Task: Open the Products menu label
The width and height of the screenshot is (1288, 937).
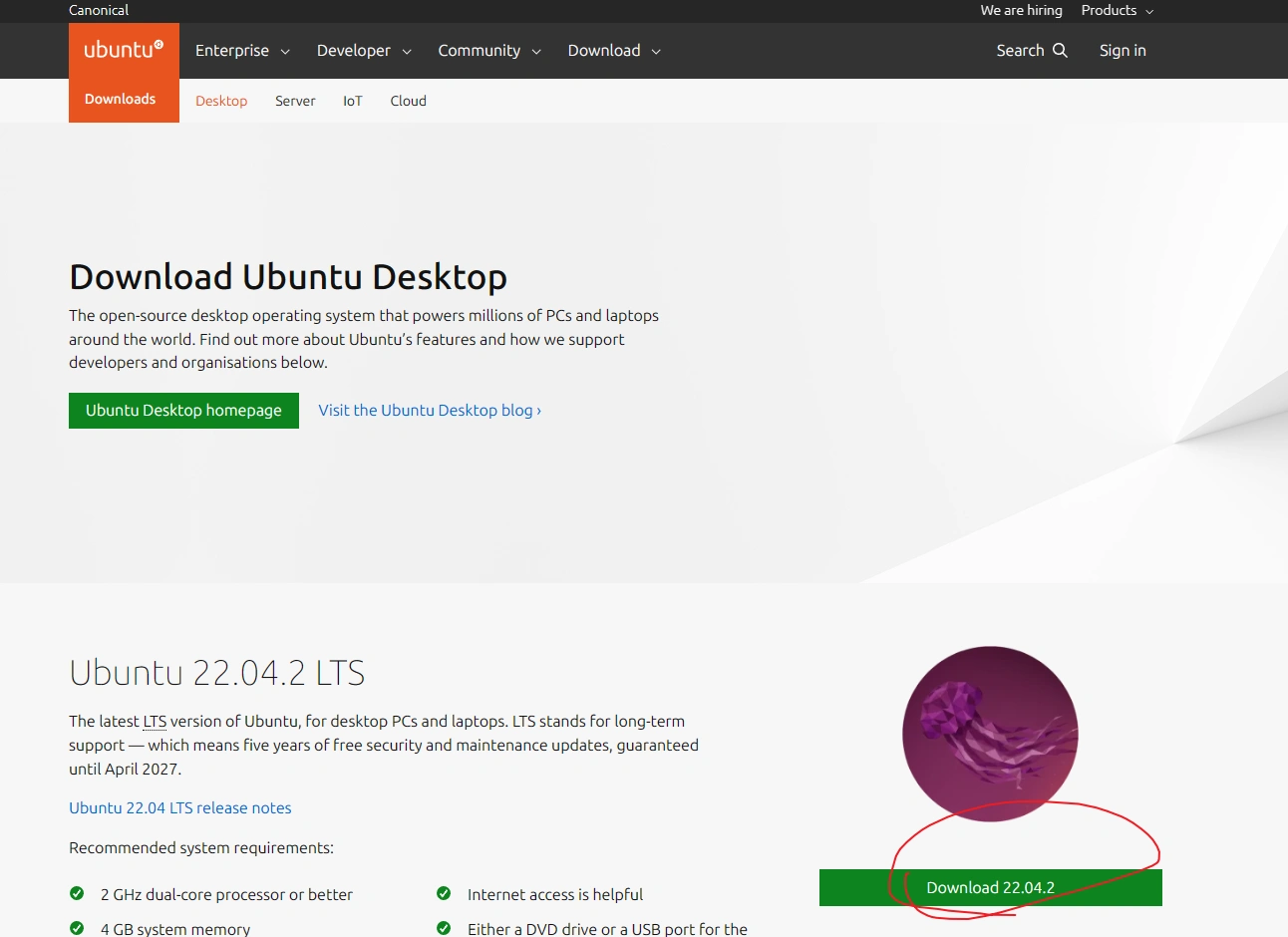Action: [1109, 10]
